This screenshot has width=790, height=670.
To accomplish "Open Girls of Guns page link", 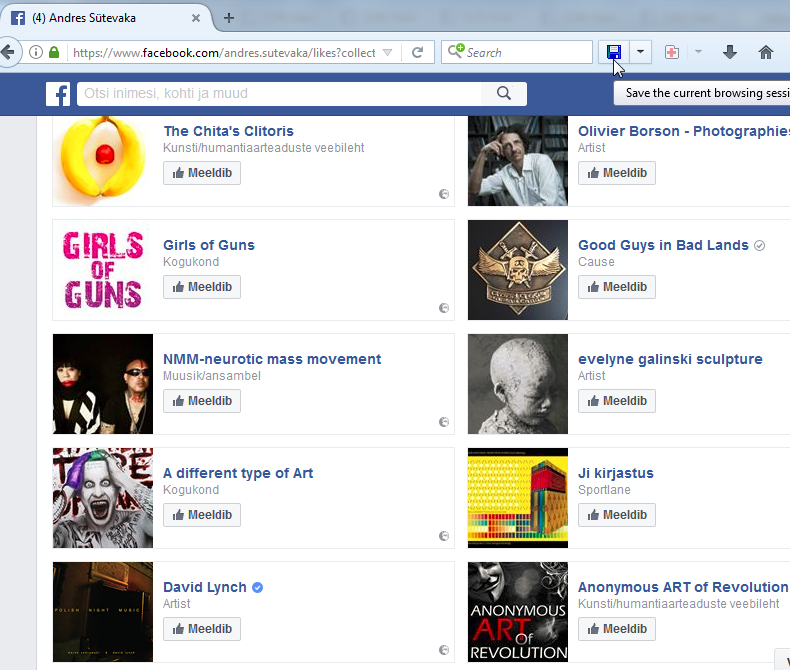I will tap(209, 245).
